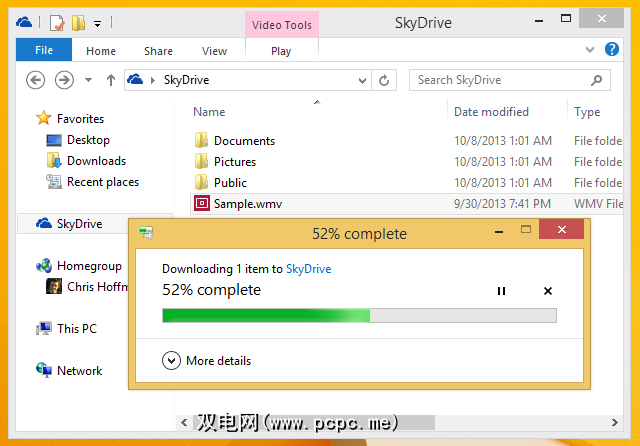
Task: Click the green download progress bar
Action: (359, 316)
